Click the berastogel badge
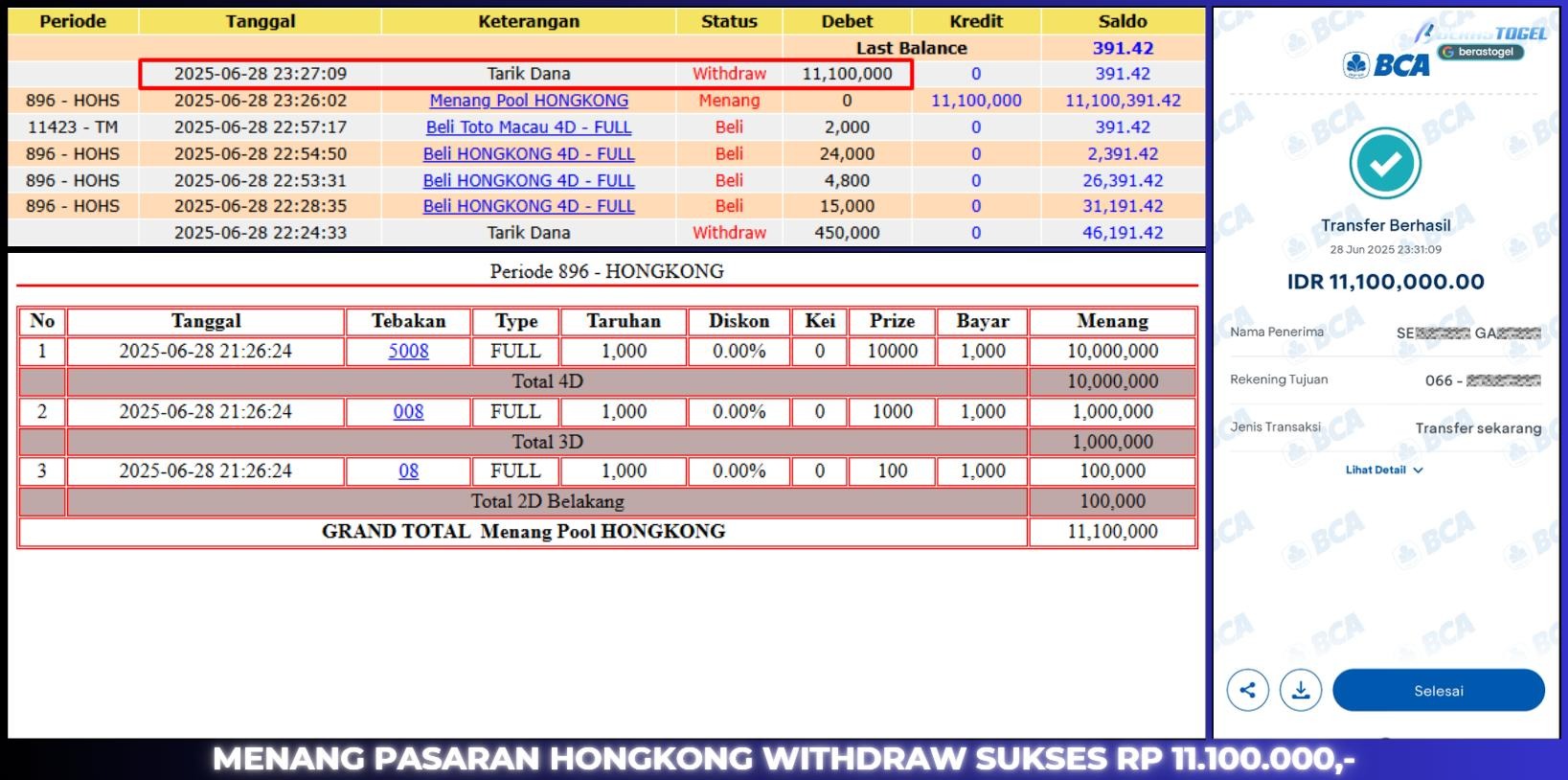 point(1480,52)
